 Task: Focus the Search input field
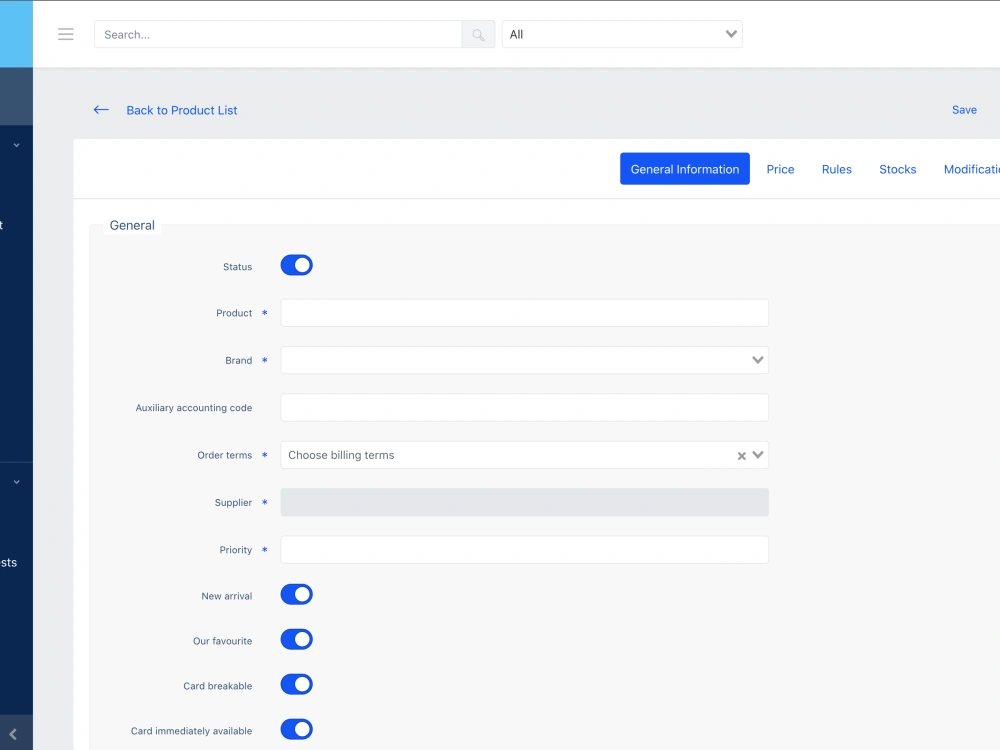tap(278, 34)
